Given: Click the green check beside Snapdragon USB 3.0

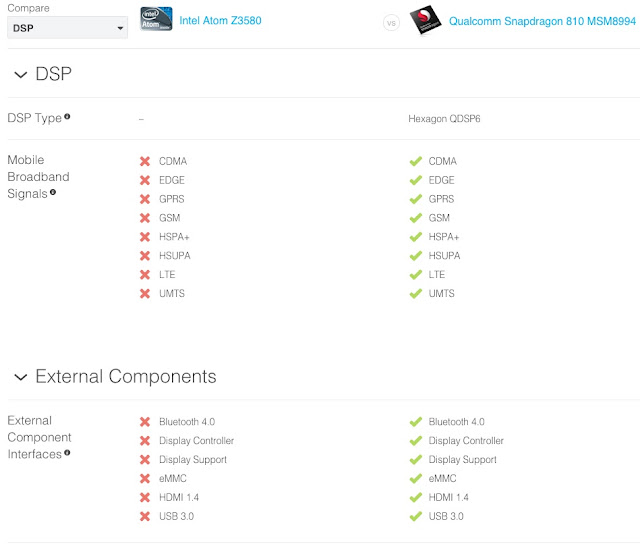Looking at the screenshot, I should 416,516.
